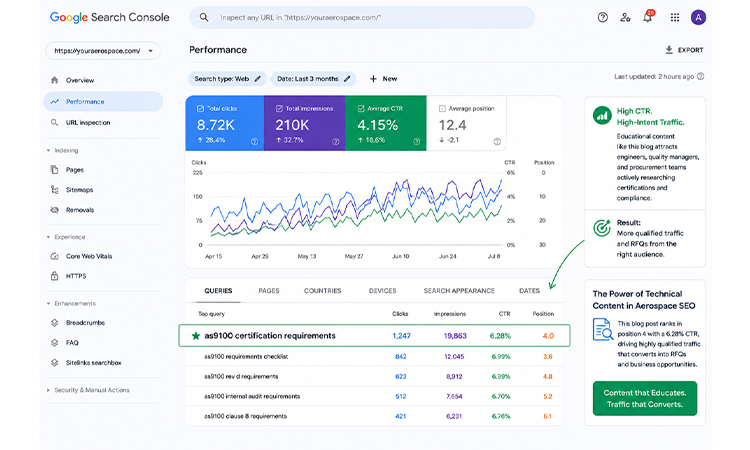Uncheck the Total clicks checkbox
Viewport: 750px width, 450px height.
point(200,109)
